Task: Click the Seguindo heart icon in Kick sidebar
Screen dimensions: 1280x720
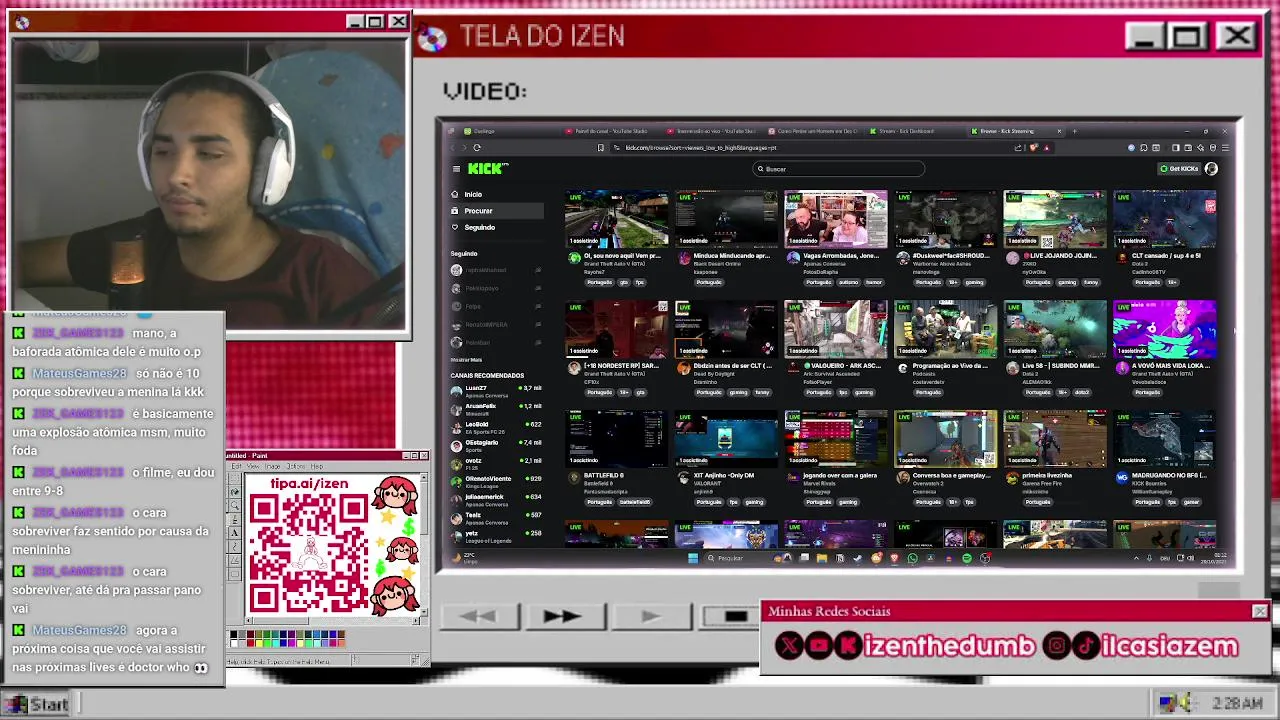Action: (455, 227)
